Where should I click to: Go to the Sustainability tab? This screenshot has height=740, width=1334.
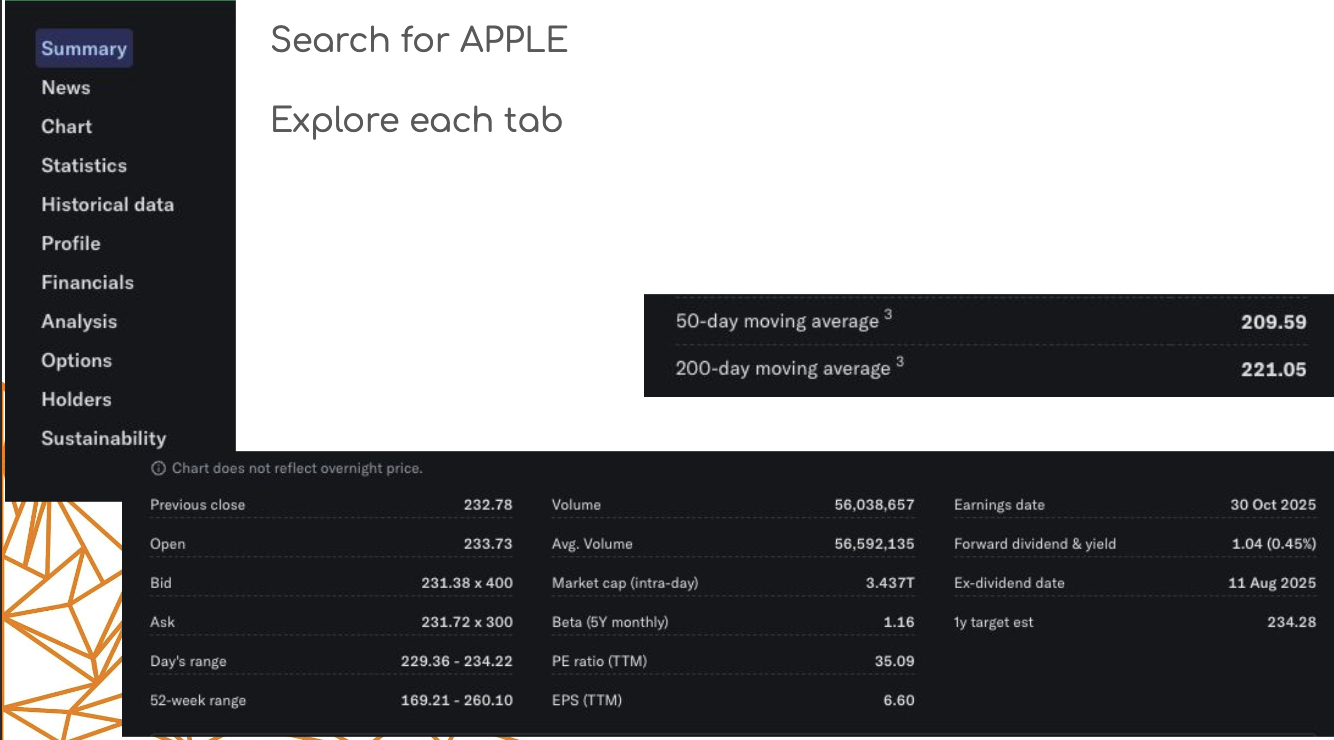point(104,438)
